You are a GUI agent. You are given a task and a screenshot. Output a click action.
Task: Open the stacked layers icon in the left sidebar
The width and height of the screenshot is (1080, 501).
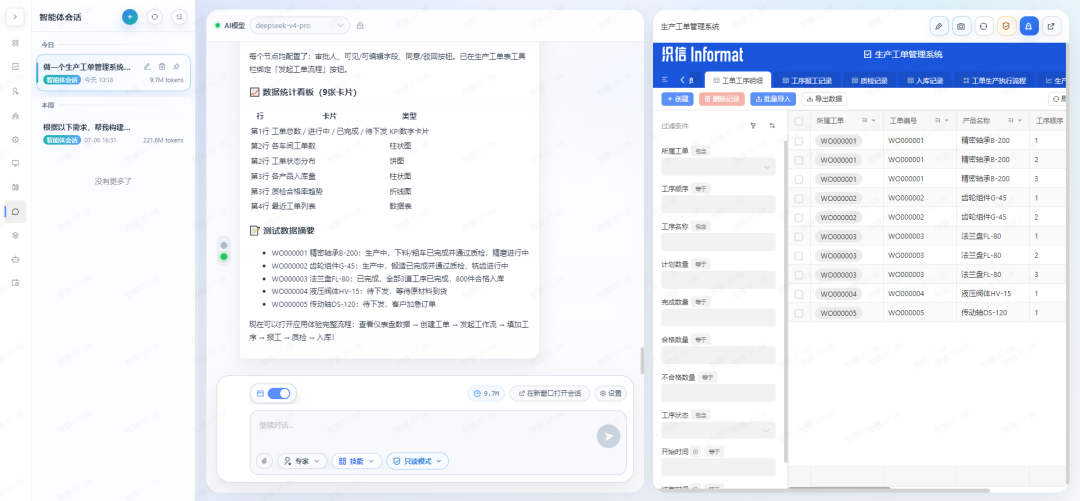click(15, 235)
